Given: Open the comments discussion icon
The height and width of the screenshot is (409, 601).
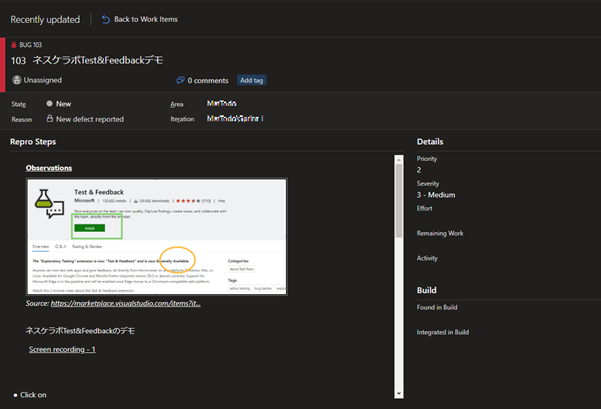Looking at the screenshot, I should [180, 80].
